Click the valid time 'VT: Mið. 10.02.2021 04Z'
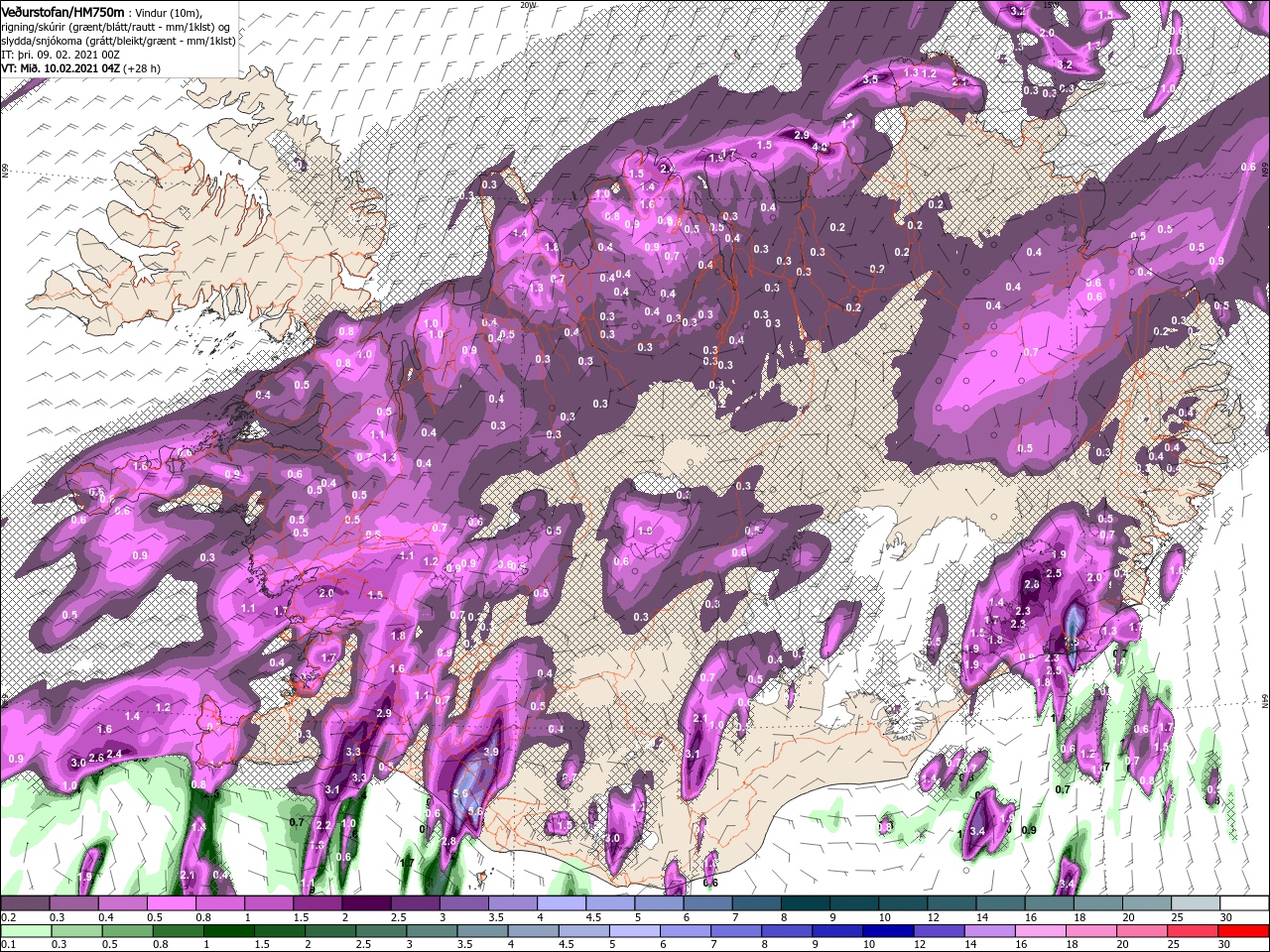Viewport: 1270px width, 952px height. [61, 68]
